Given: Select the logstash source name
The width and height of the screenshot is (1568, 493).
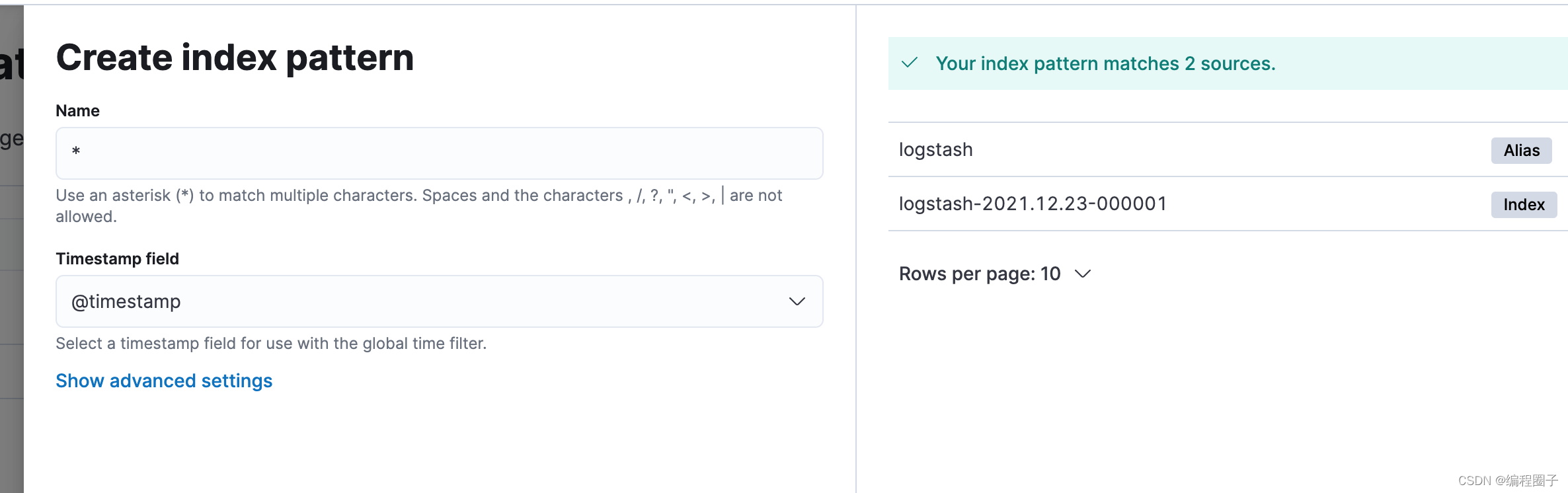Looking at the screenshot, I should (x=935, y=150).
